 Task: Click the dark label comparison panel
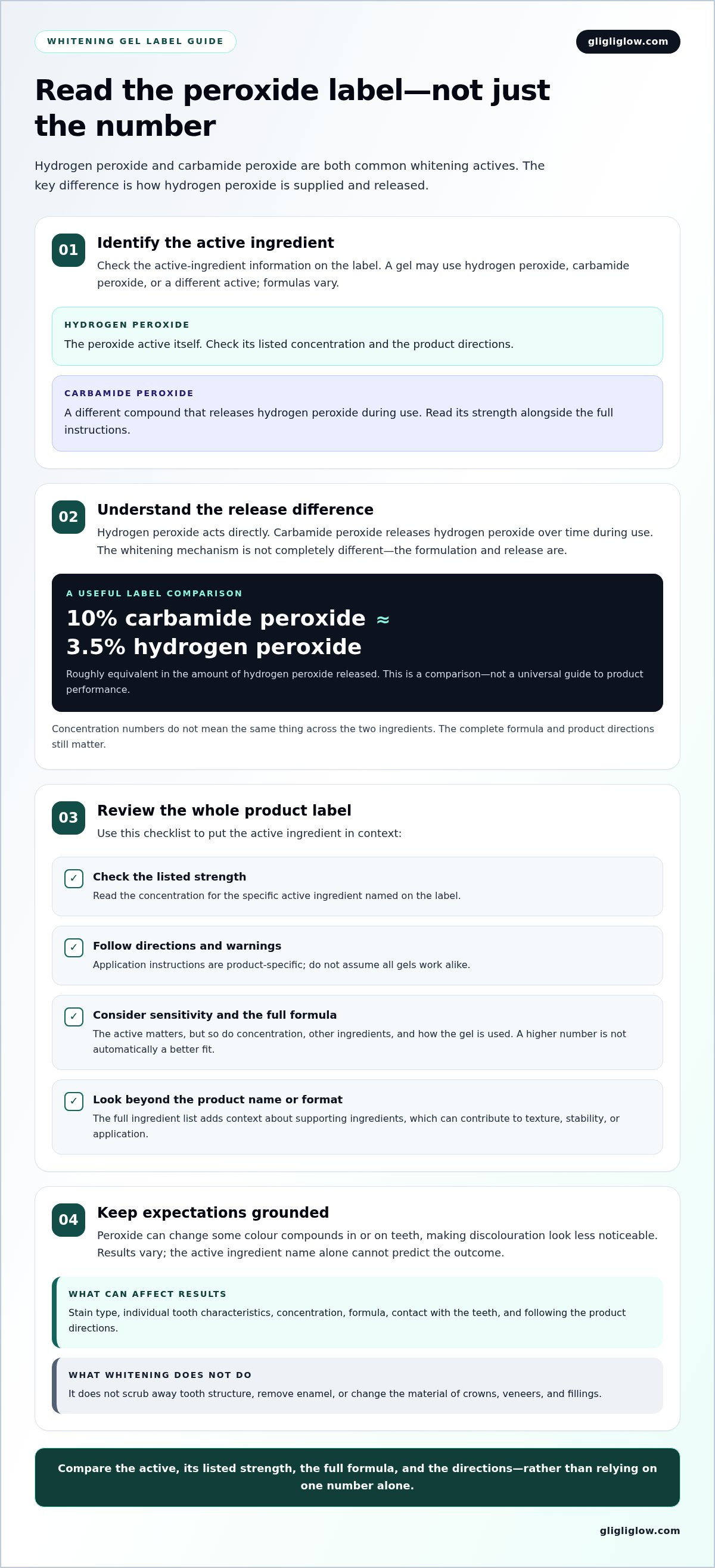(x=357, y=643)
